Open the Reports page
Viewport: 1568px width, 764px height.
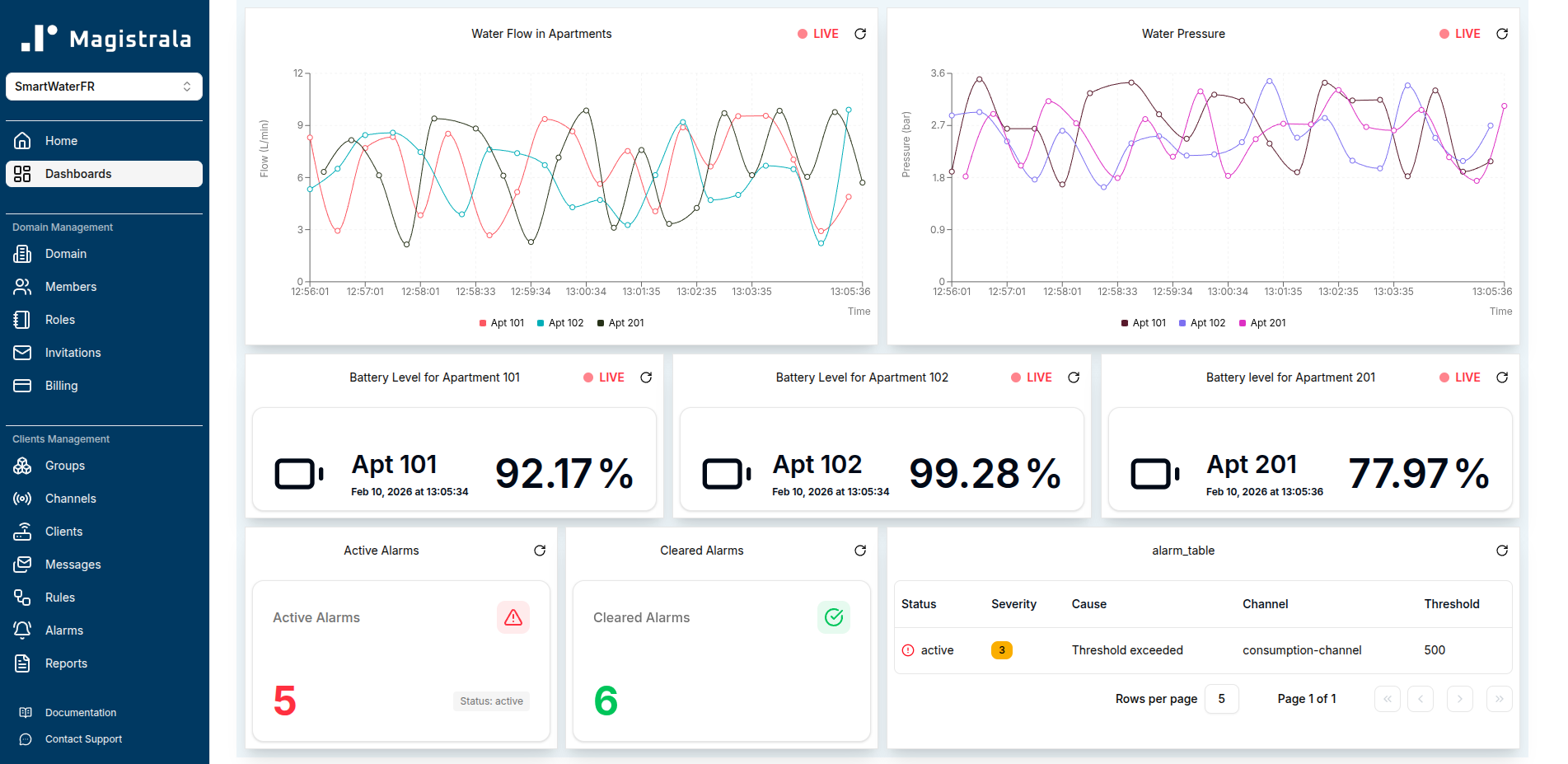(66, 663)
